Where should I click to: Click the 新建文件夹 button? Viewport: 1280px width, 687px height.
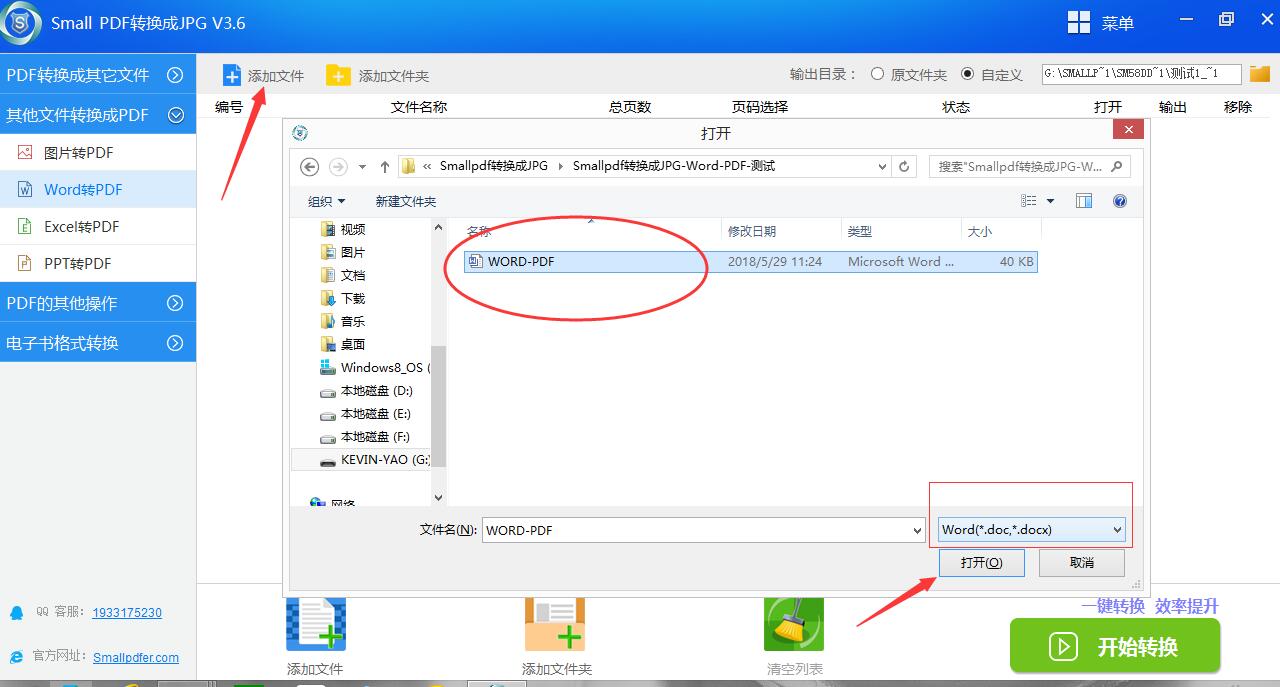click(406, 201)
